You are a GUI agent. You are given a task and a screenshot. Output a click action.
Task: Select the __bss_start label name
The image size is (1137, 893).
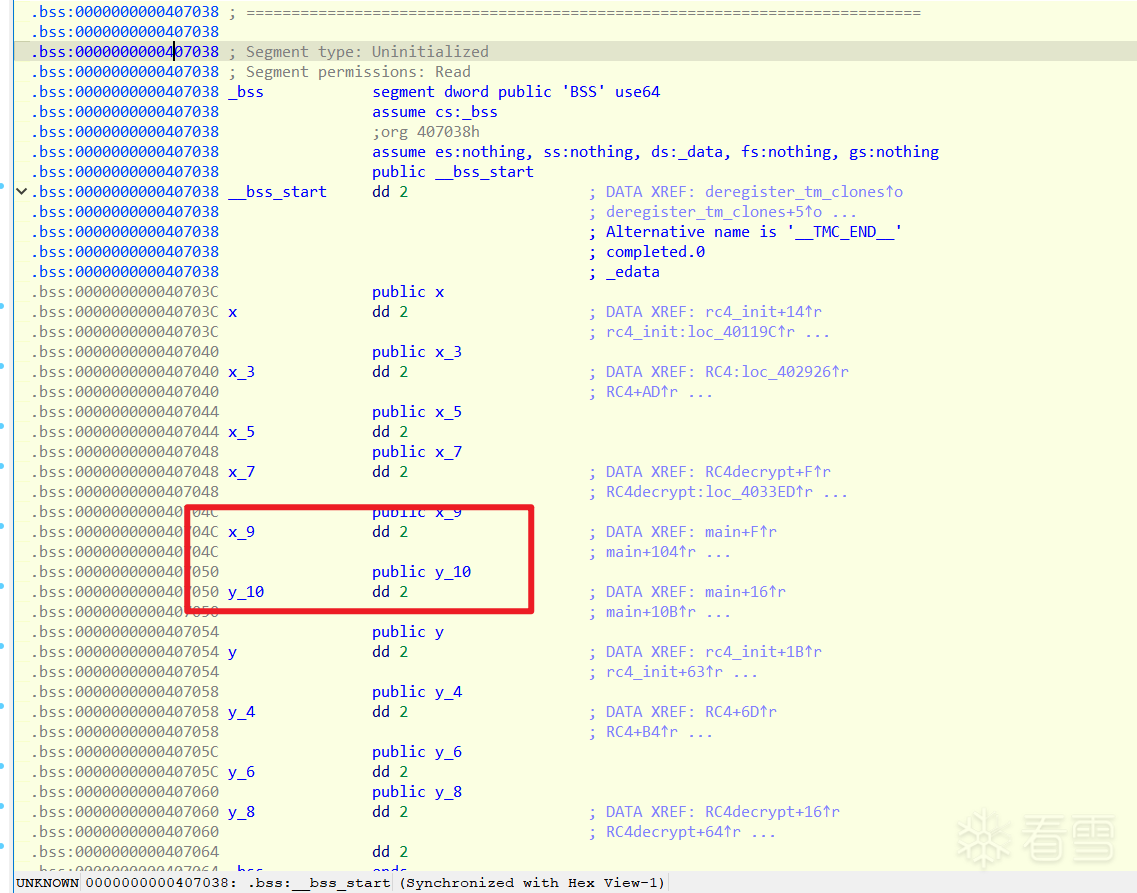pyautogui.click(x=277, y=191)
